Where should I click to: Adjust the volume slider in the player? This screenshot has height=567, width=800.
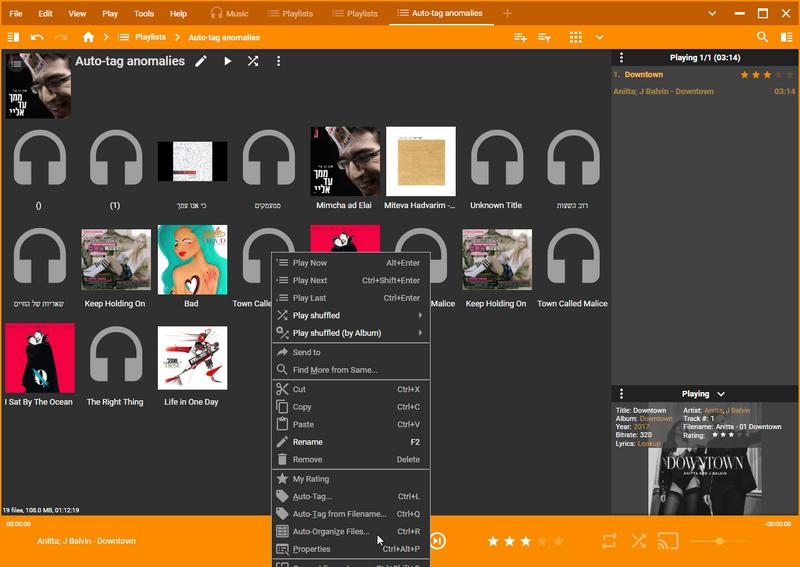(x=720, y=541)
